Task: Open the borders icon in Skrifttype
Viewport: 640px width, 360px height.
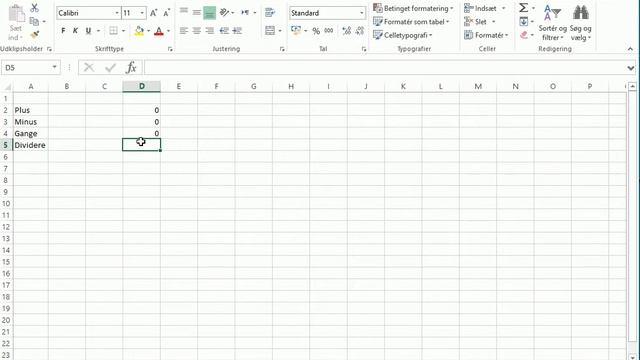Action: point(113,31)
